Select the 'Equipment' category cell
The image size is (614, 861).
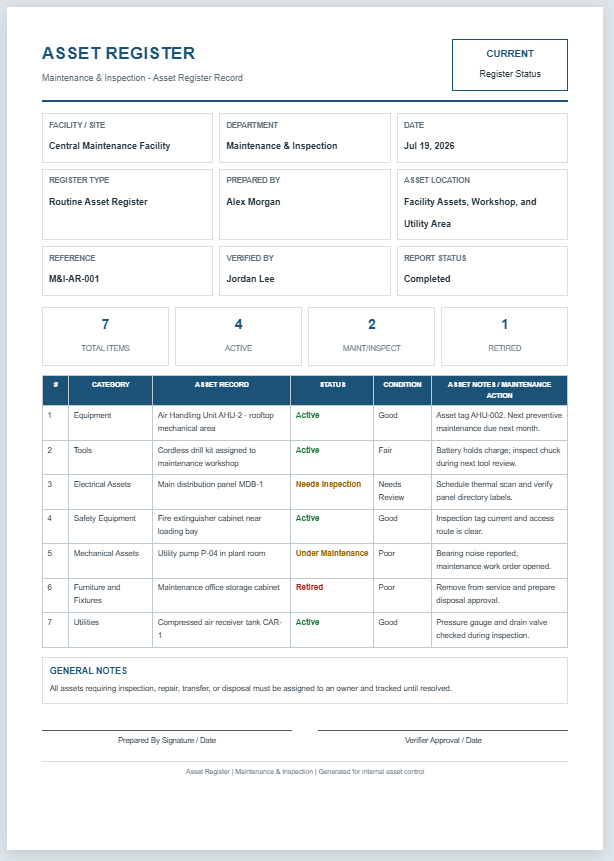pyautogui.click(x=110, y=422)
